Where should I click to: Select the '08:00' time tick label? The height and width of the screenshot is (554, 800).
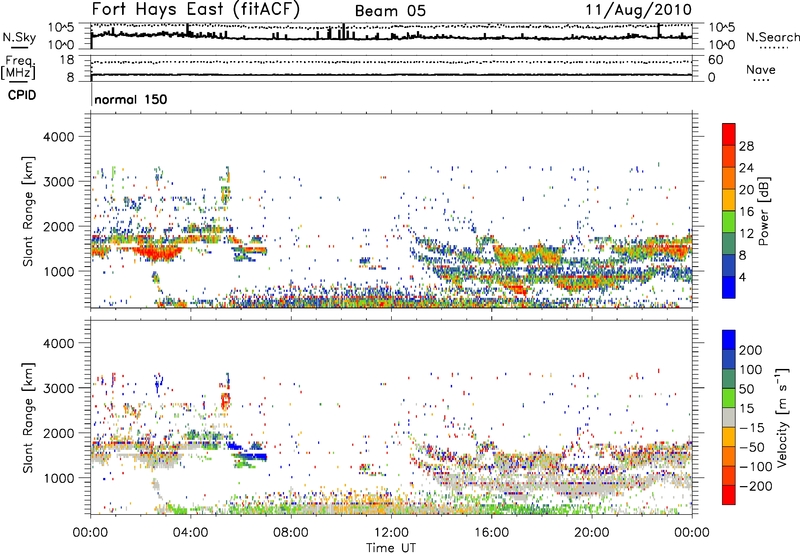coord(291,533)
